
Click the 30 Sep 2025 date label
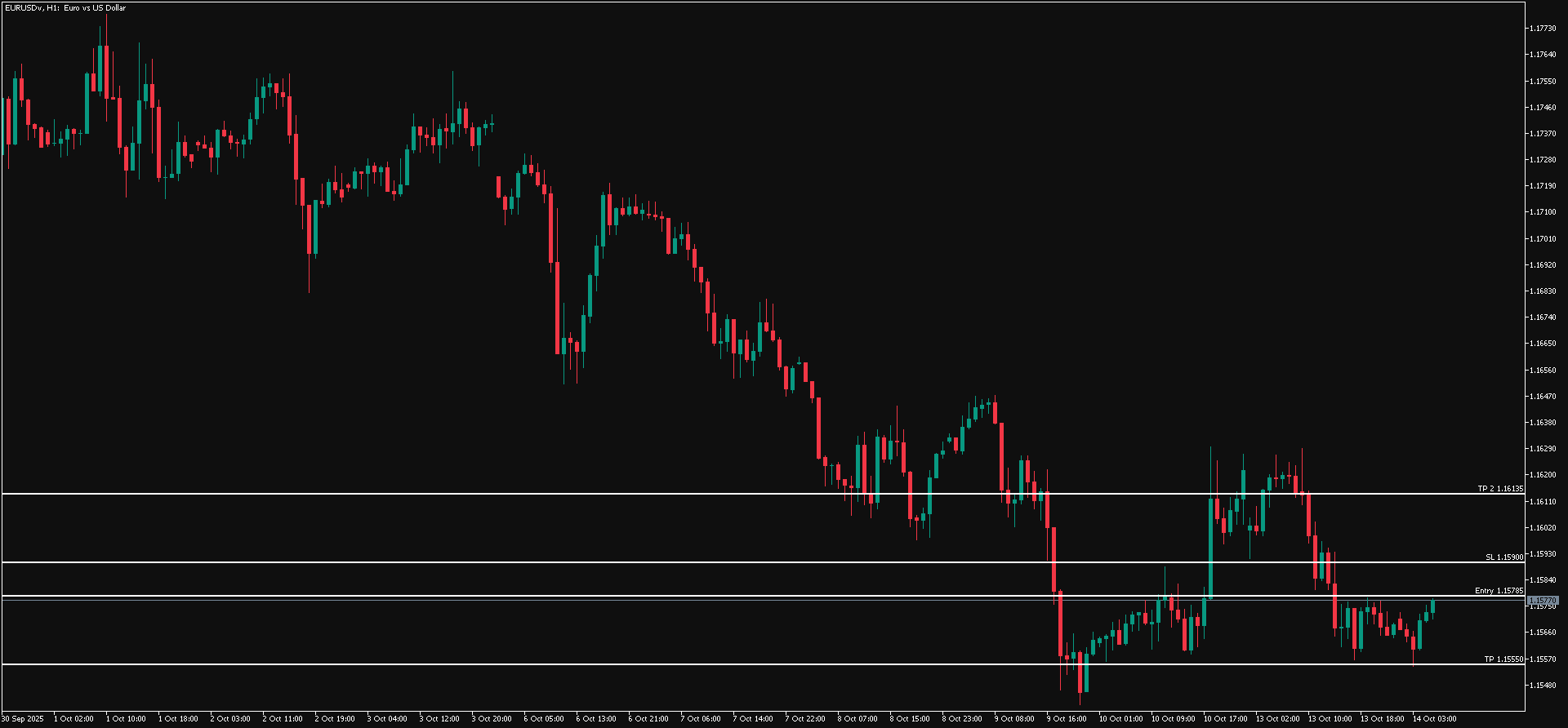point(23,719)
